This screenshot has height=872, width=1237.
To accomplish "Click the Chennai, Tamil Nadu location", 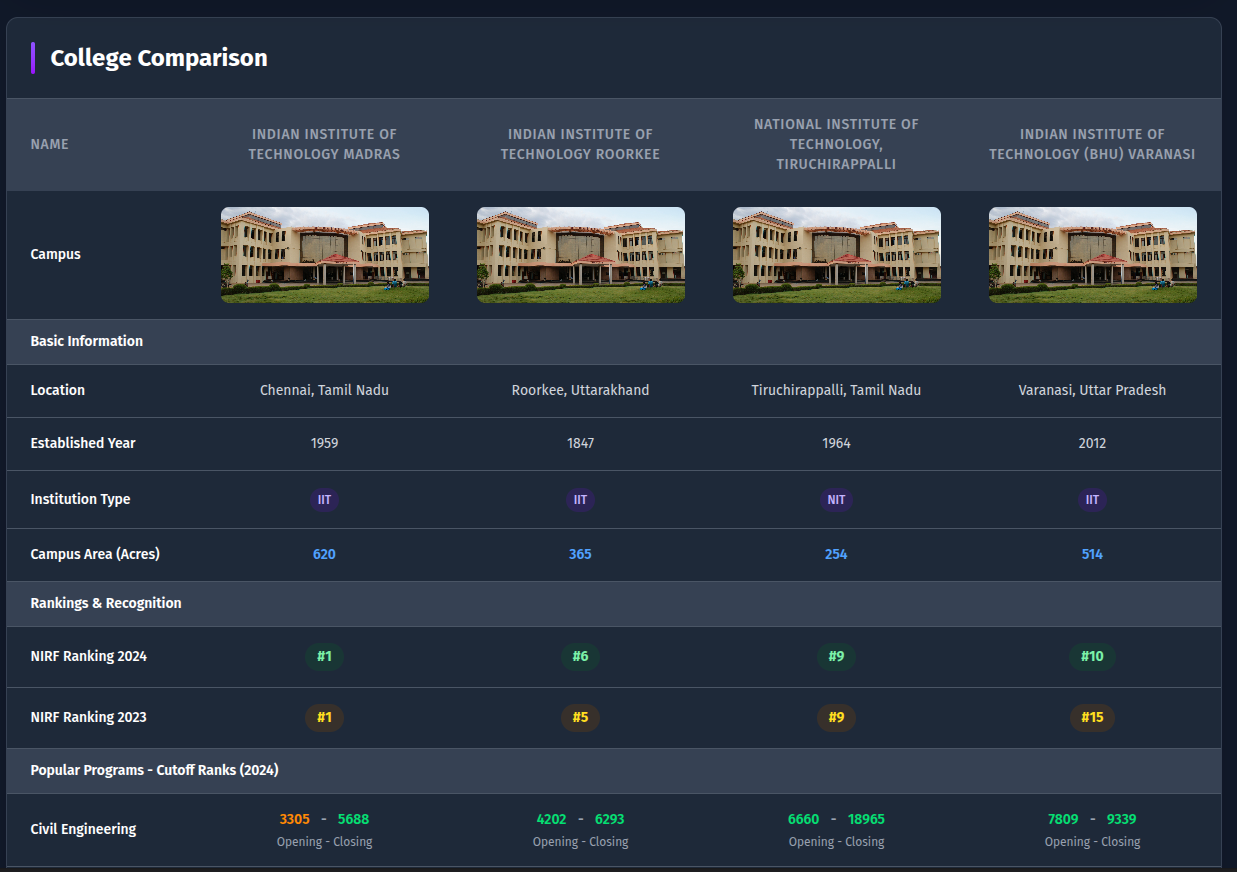I will [x=324, y=390].
